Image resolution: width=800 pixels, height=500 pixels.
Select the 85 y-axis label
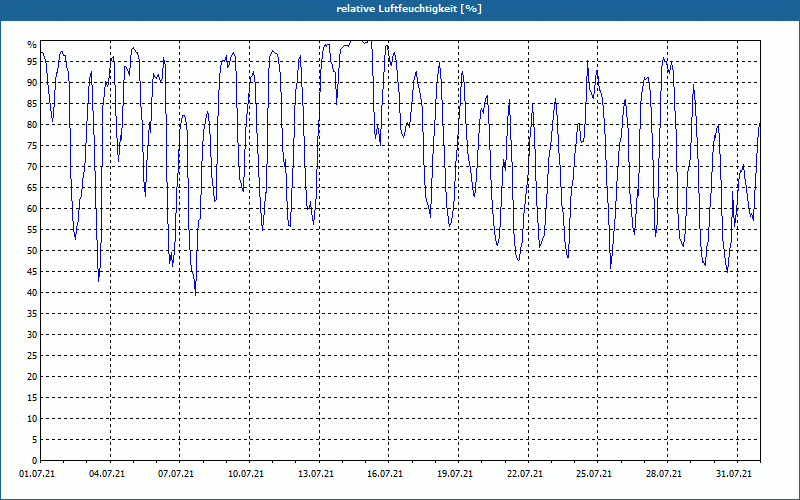coord(32,104)
